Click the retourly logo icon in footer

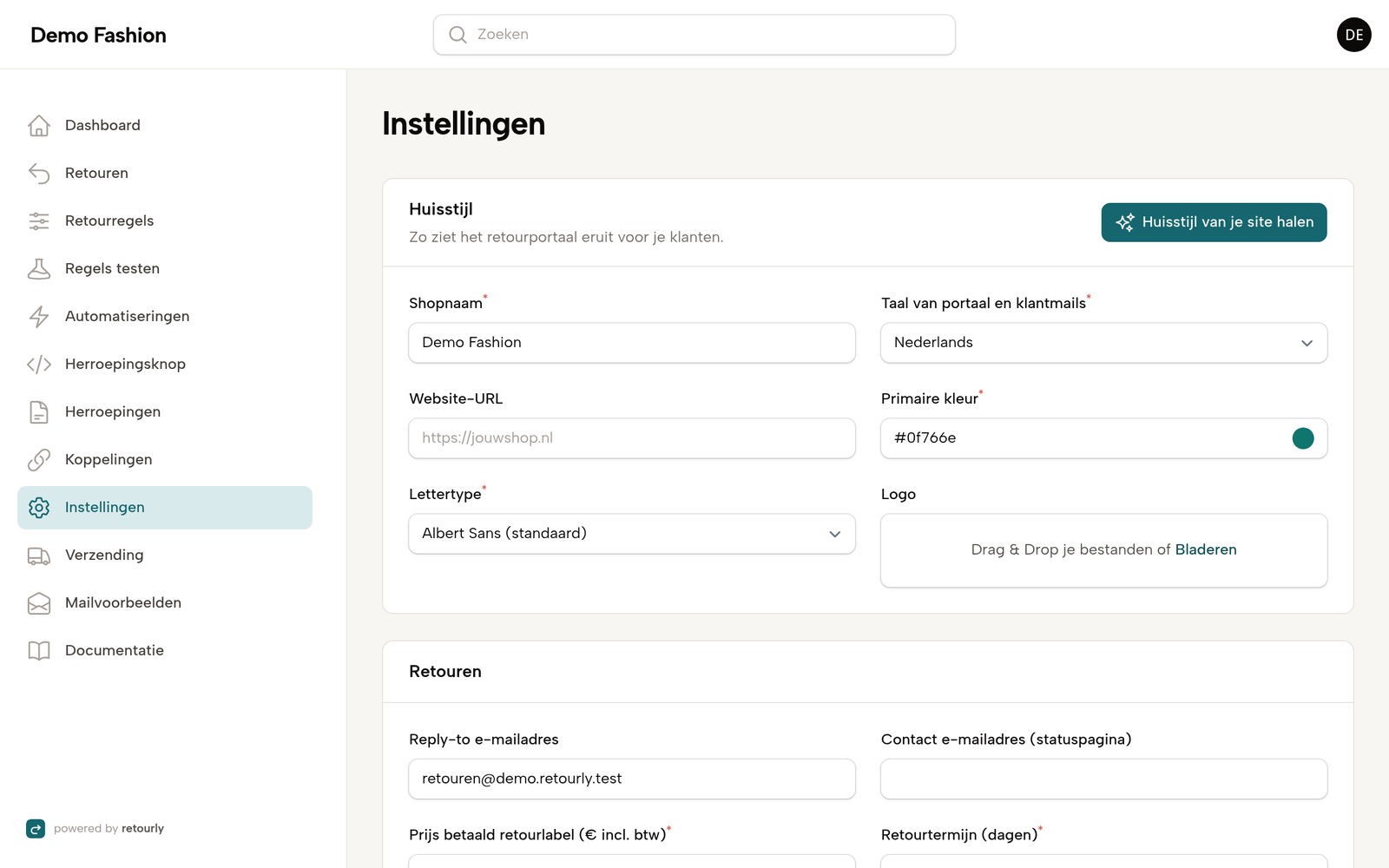click(x=36, y=829)
